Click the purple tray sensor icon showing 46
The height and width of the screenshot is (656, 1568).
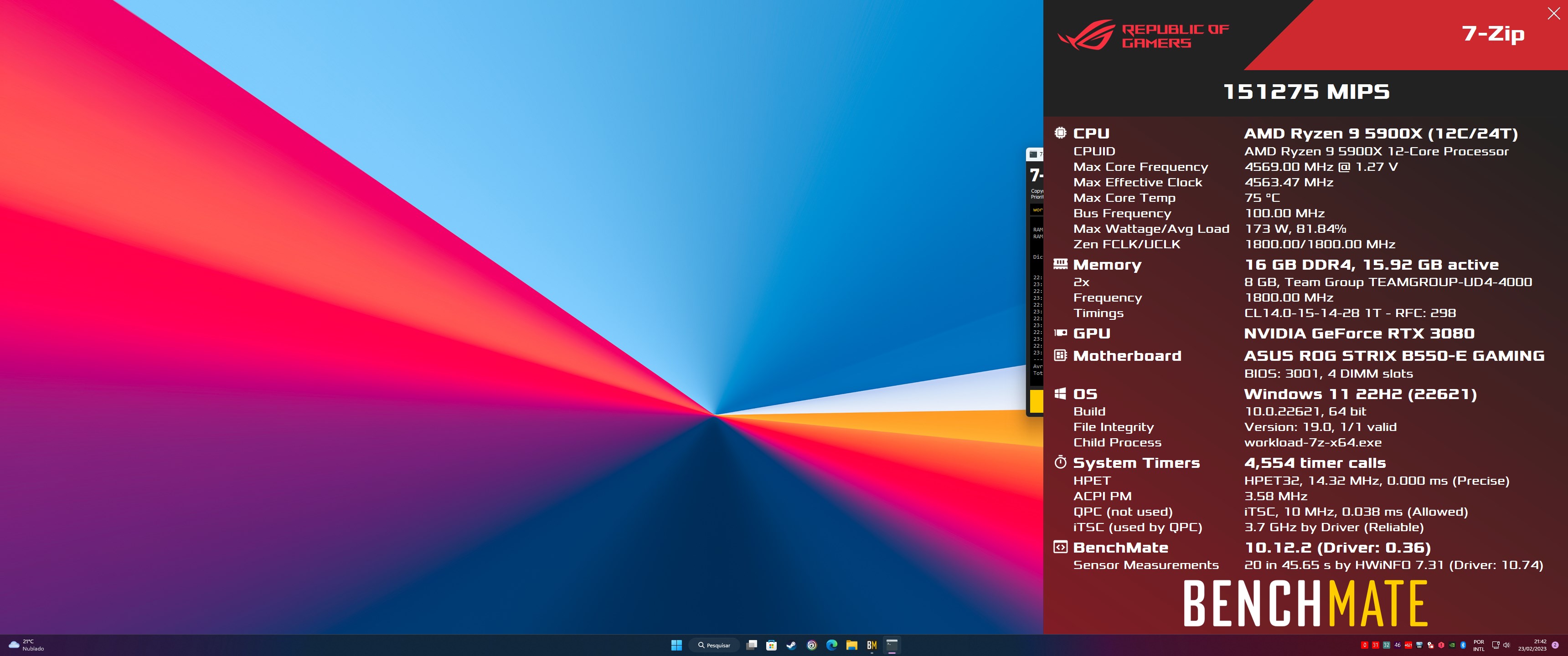point(1398,645)
